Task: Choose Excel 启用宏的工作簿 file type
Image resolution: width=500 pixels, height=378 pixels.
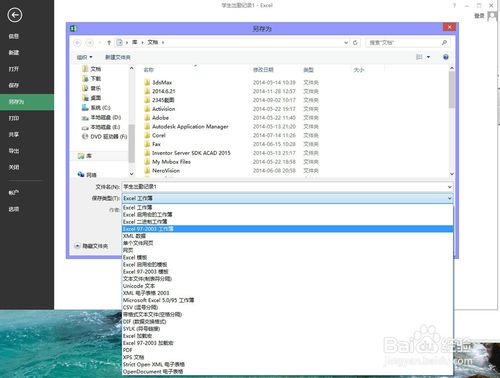Action: 287,215
